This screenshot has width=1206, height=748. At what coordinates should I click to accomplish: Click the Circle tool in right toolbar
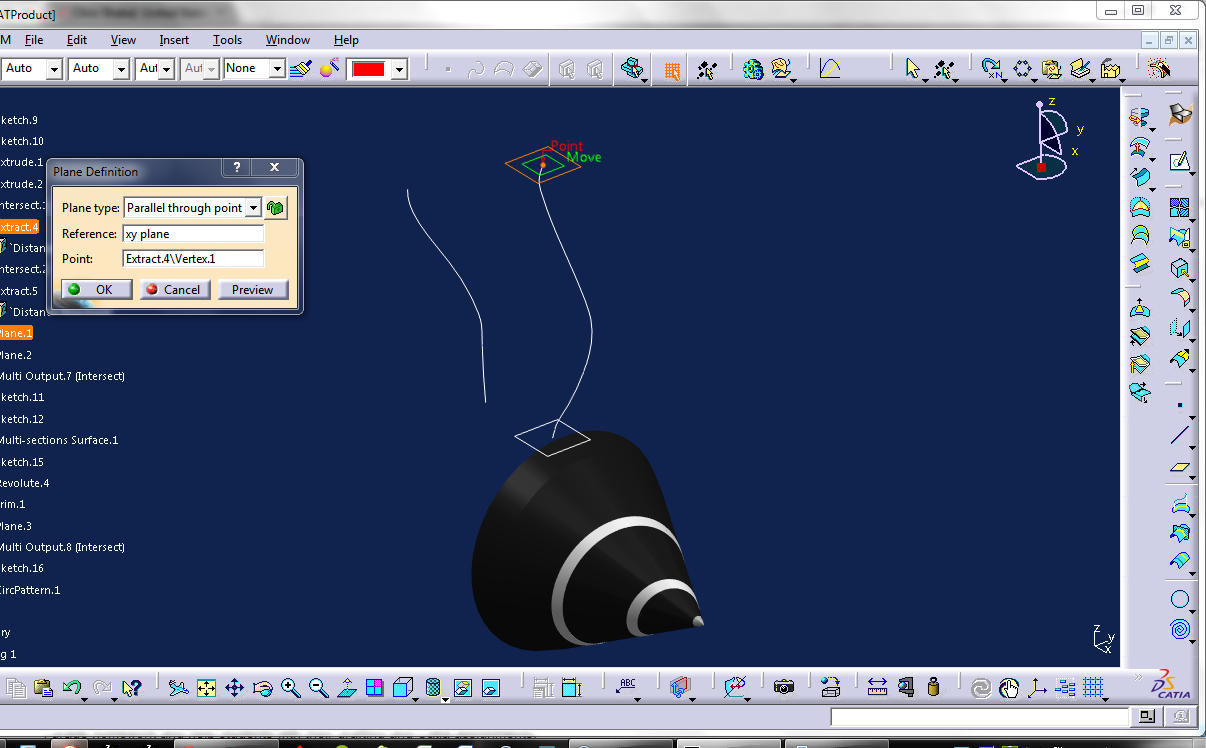tap(1180, 600)
